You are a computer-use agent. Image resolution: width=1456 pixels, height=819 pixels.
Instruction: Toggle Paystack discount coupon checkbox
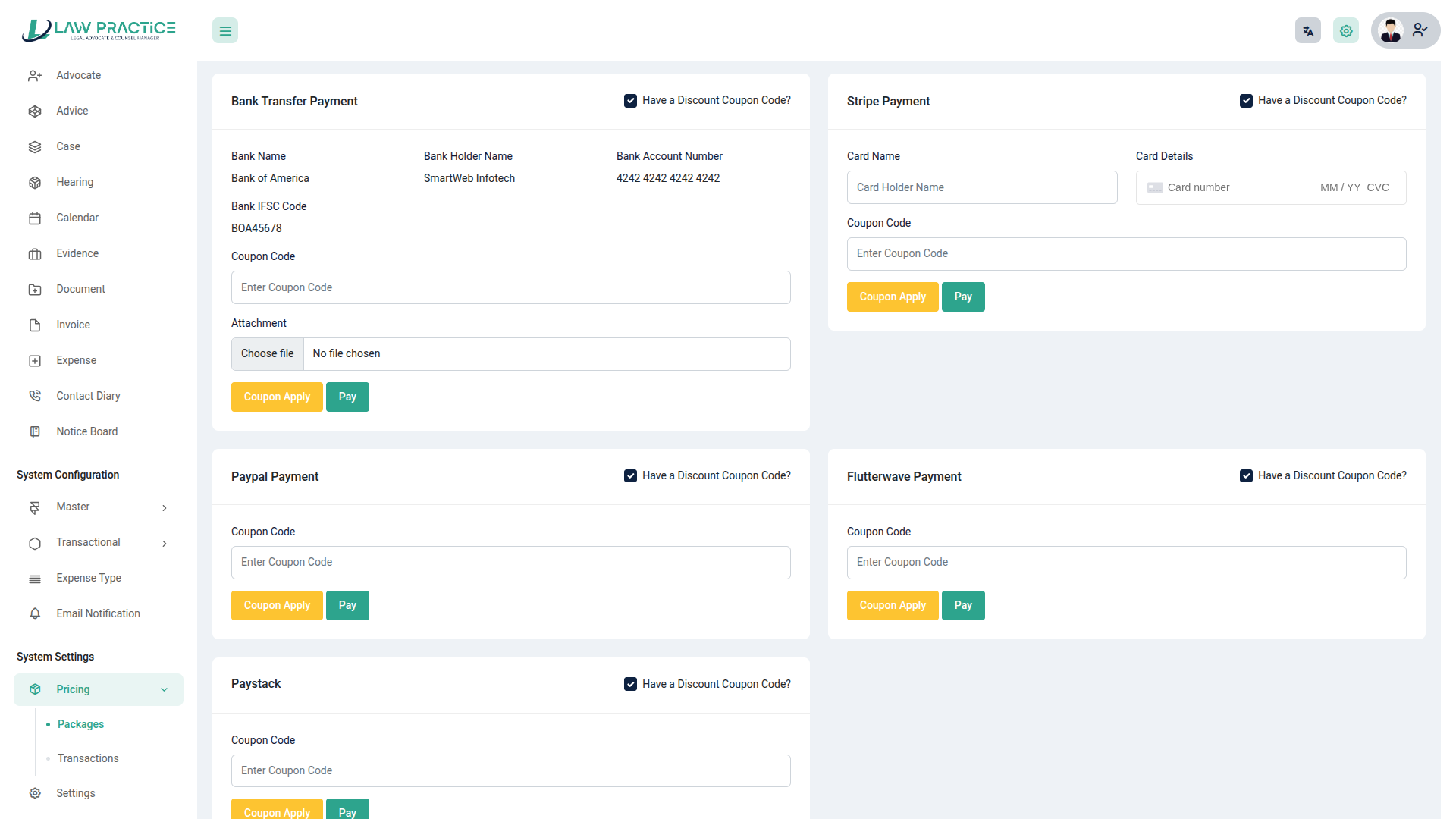pyautogui.click(x=630, y=684)
